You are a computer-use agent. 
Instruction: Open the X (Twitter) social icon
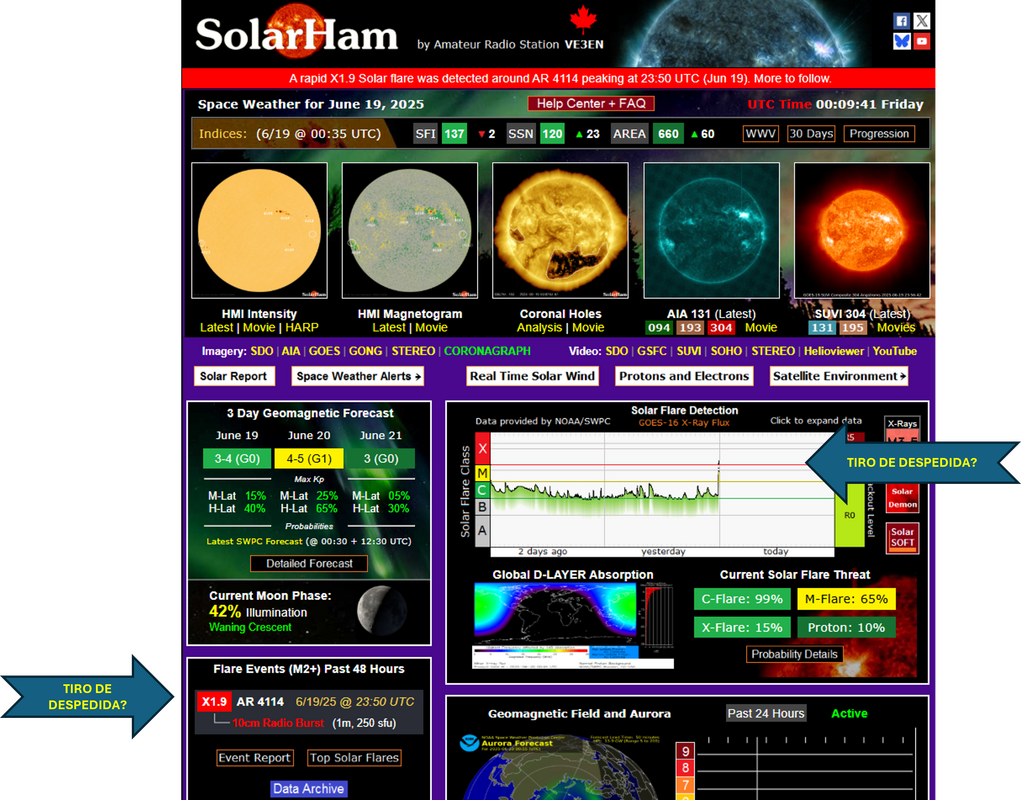click(x=921, y=21)
